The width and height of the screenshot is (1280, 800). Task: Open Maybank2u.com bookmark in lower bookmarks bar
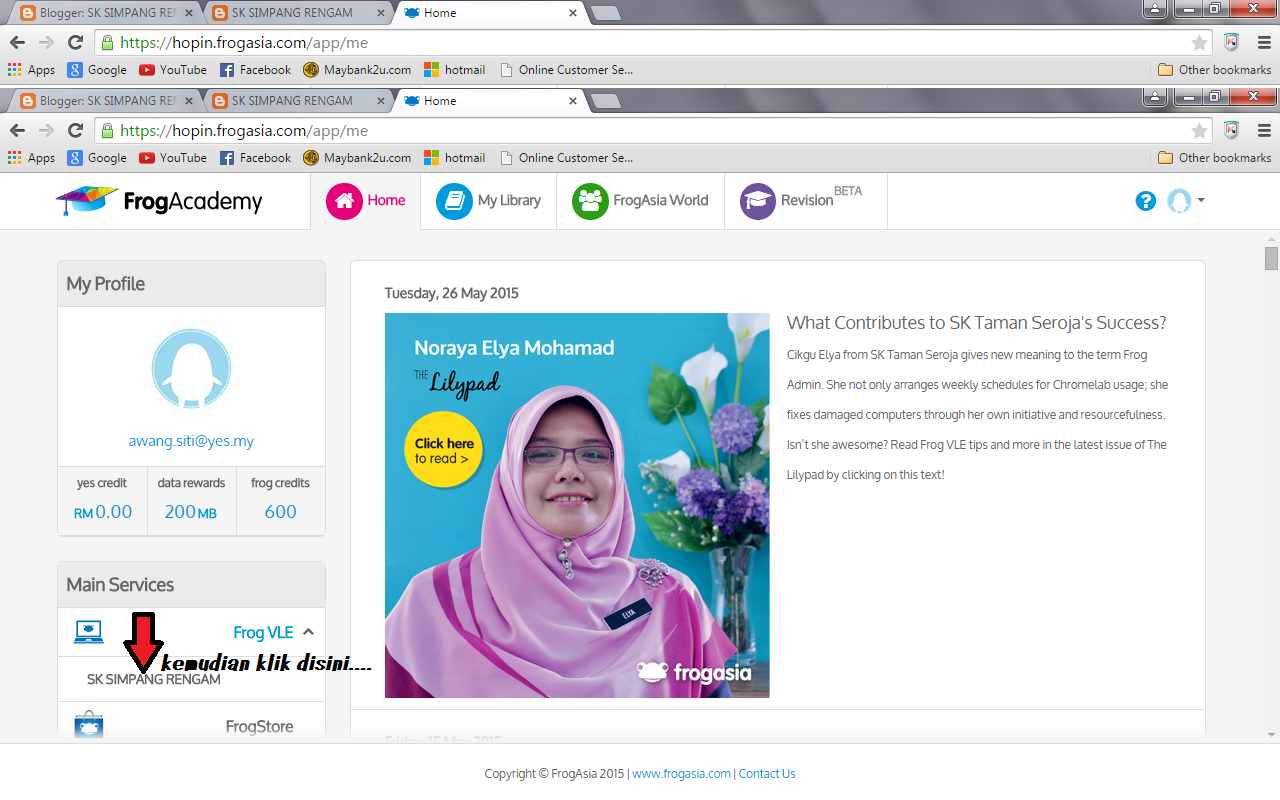click(357, 158)
